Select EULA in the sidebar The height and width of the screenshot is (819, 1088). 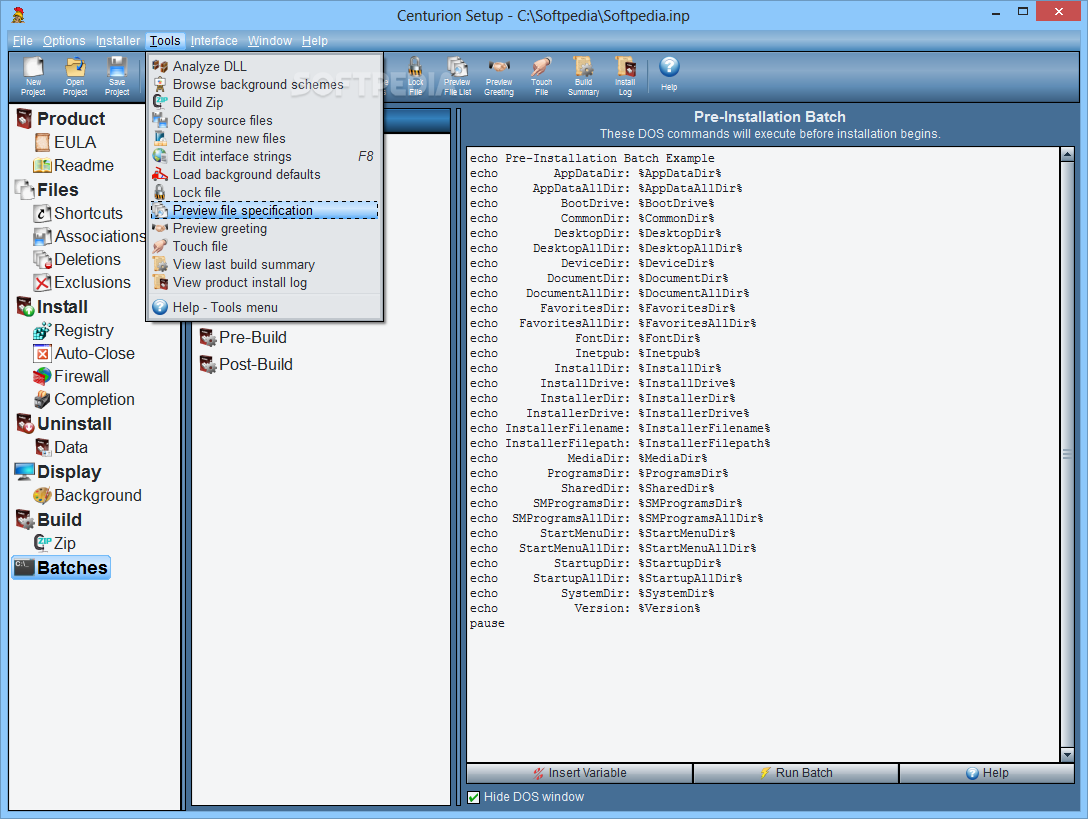[65, 142]
